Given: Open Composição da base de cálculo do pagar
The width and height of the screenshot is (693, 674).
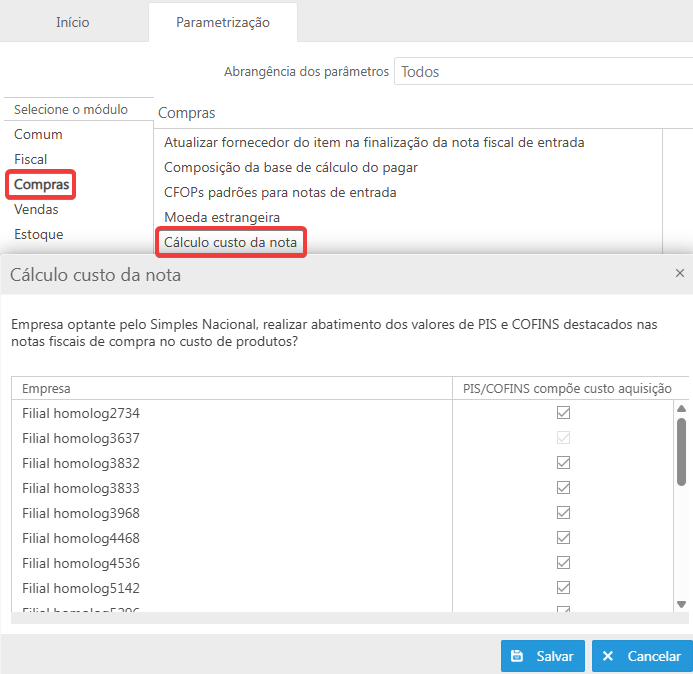Looking at the screenshot, I should [290, 167].
